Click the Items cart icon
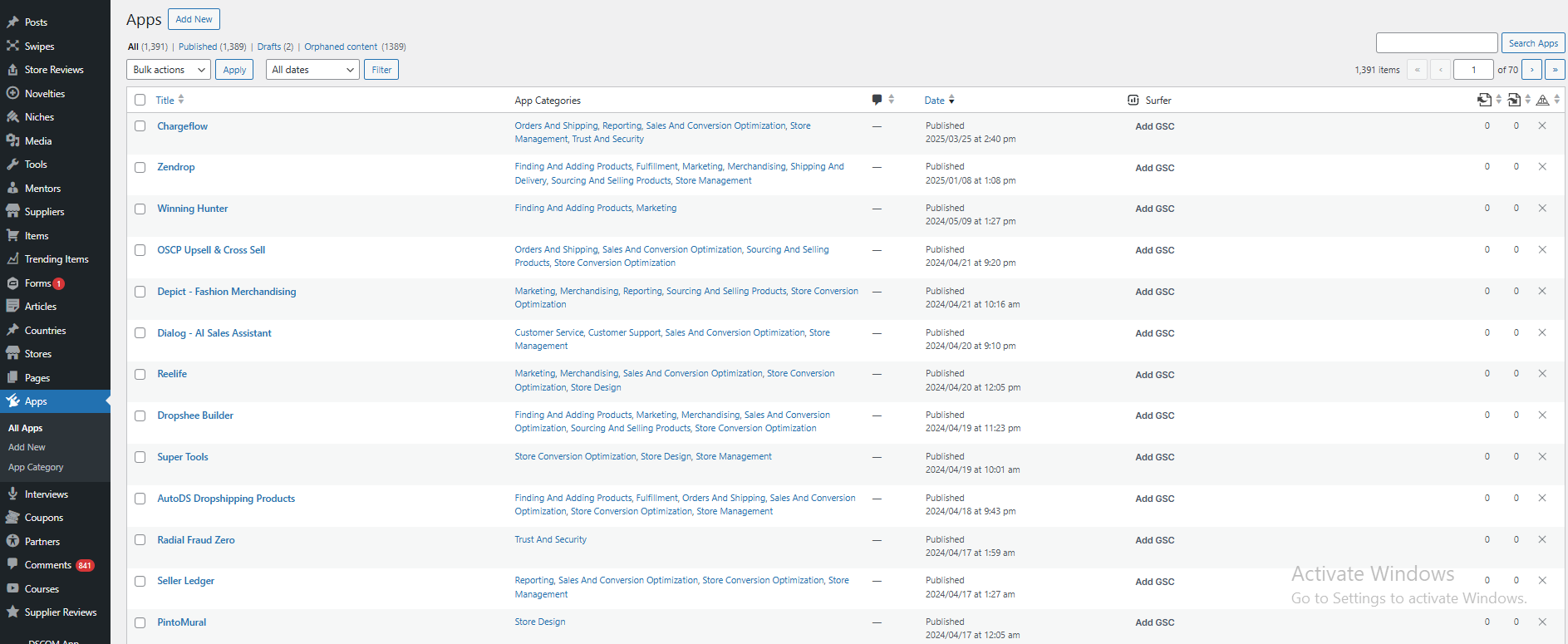Image resolution: width=1568 pixels, height=644 pixels. [12, 235]
